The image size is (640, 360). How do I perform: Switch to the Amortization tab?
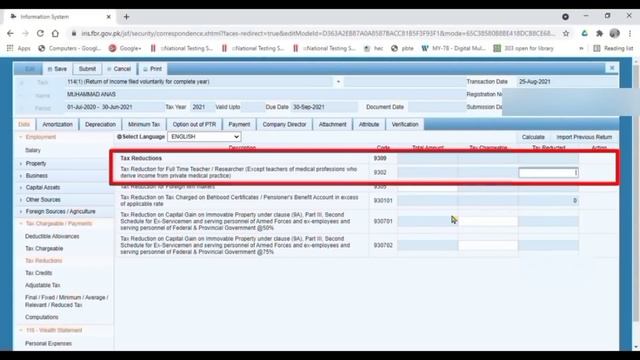tap(58, 124)
